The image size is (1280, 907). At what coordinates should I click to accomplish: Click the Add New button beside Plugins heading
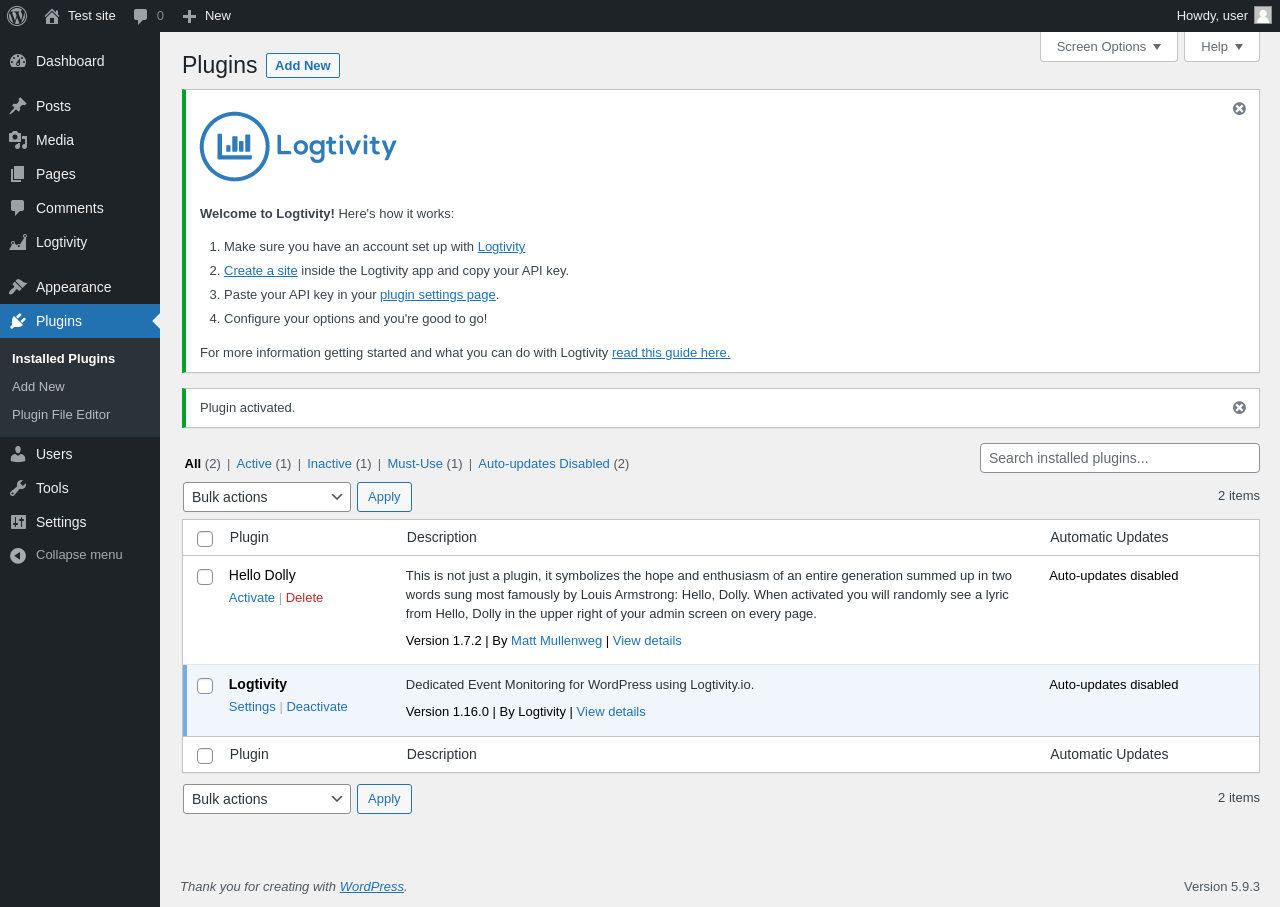point(303,65)
